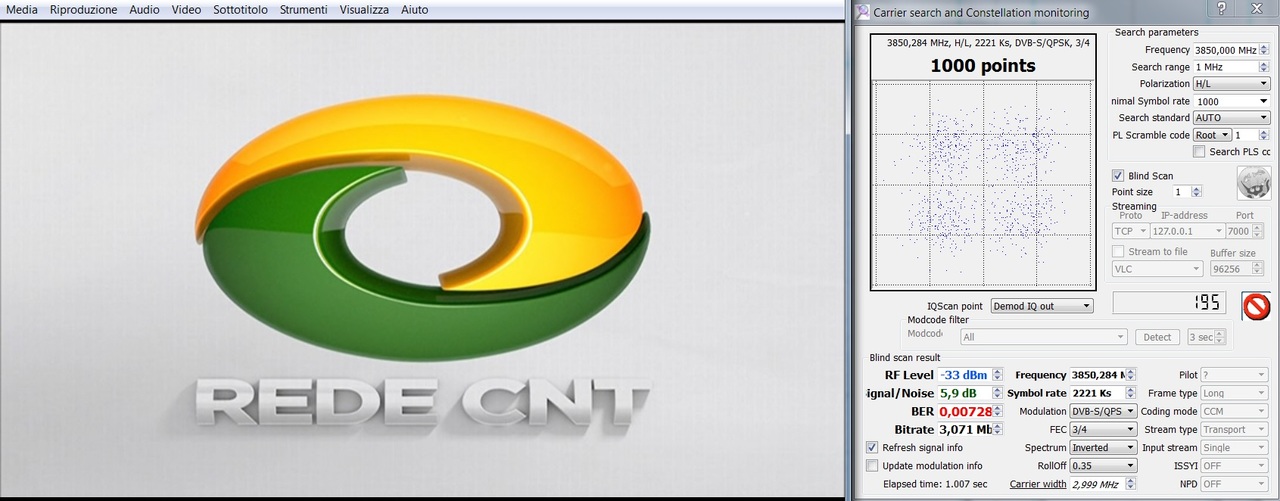Open the Minimal Symbol rate dropdown
The height and width of the screenshot is (501, 1280).
1231,101
